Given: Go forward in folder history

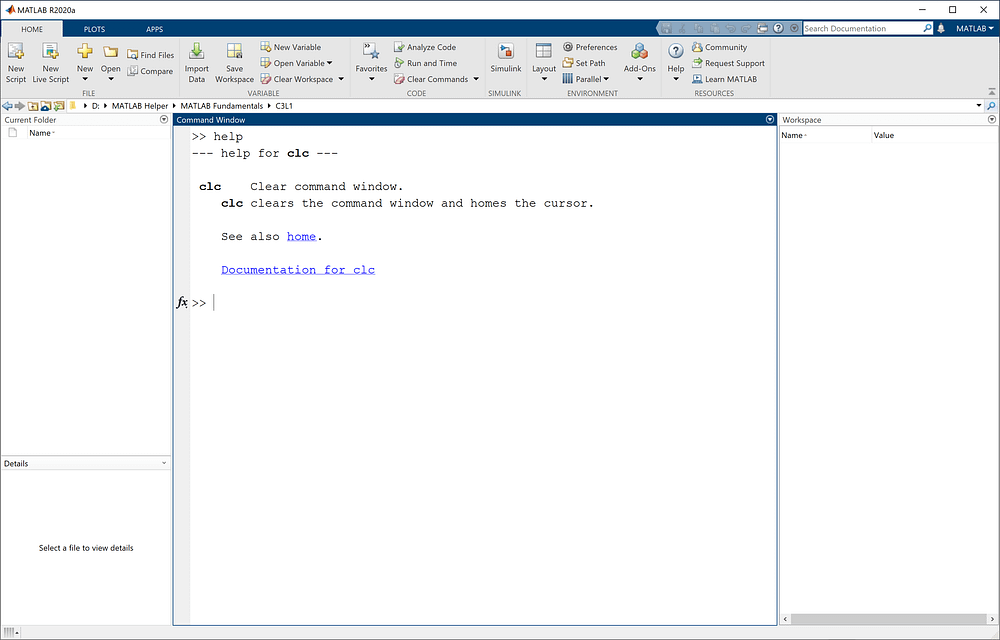Looking at the screenshot, I should coord(20,106).
